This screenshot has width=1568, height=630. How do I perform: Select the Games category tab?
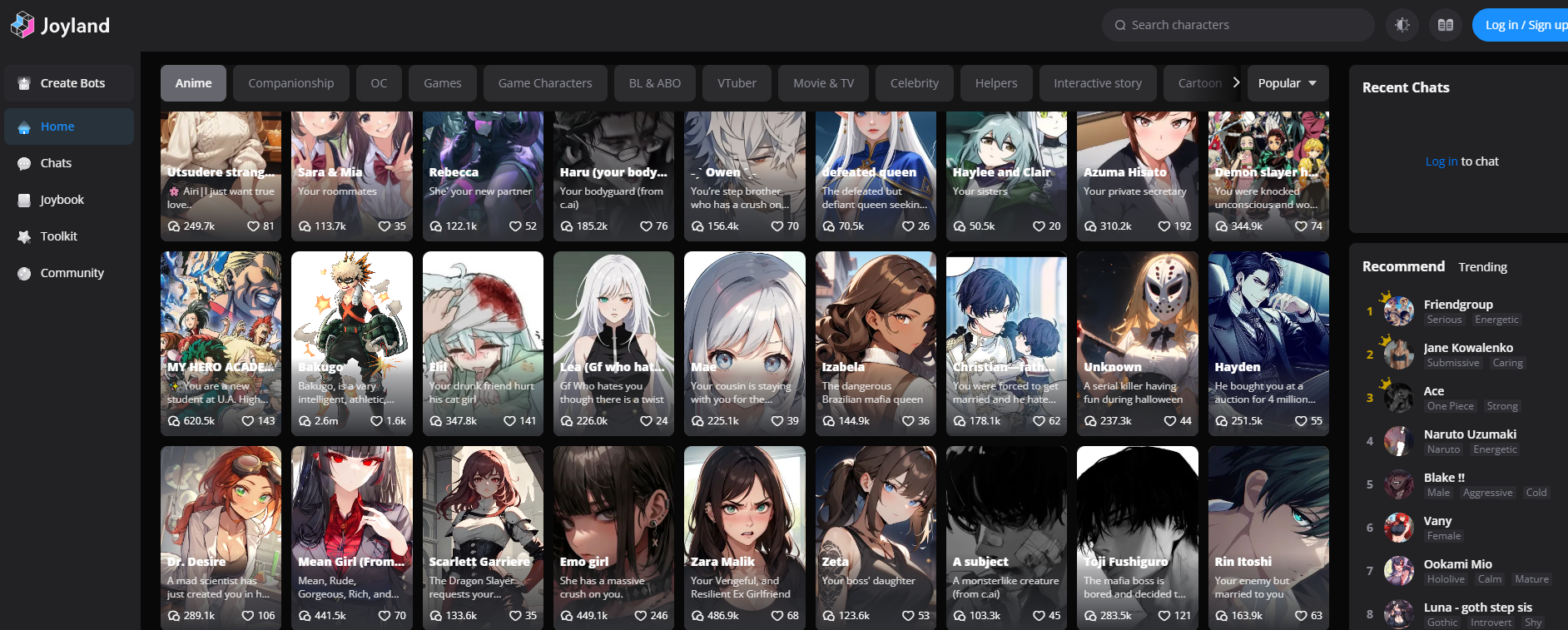tap(443, 83)
